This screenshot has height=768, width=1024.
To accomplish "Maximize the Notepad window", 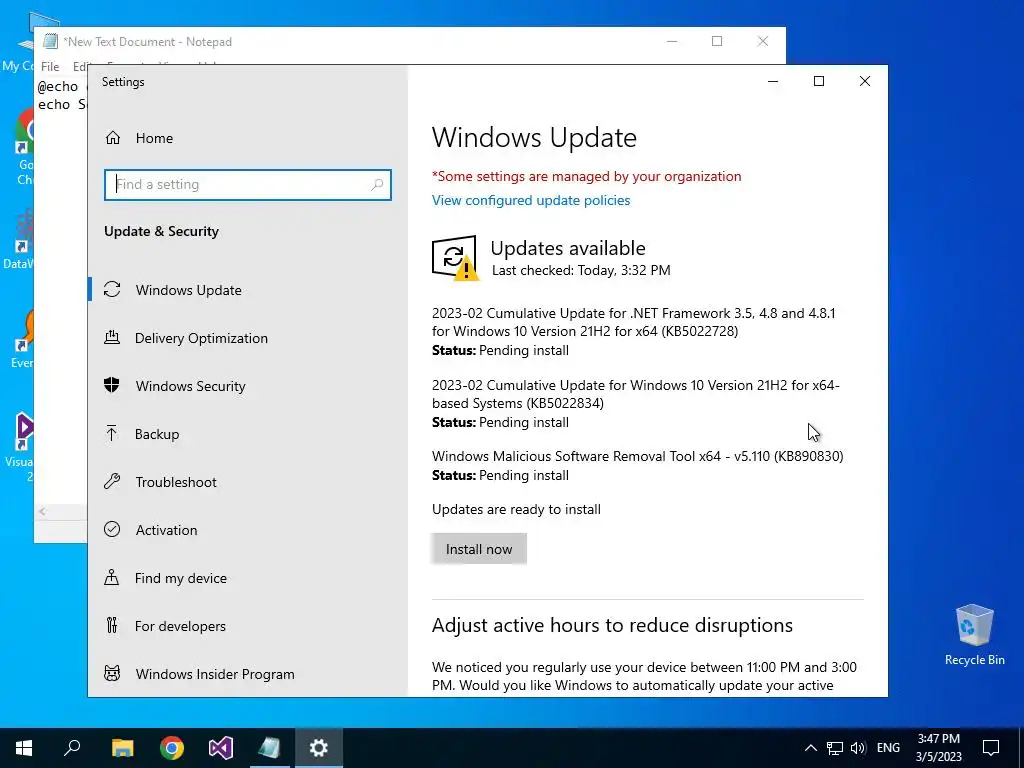I will (716, 41).
